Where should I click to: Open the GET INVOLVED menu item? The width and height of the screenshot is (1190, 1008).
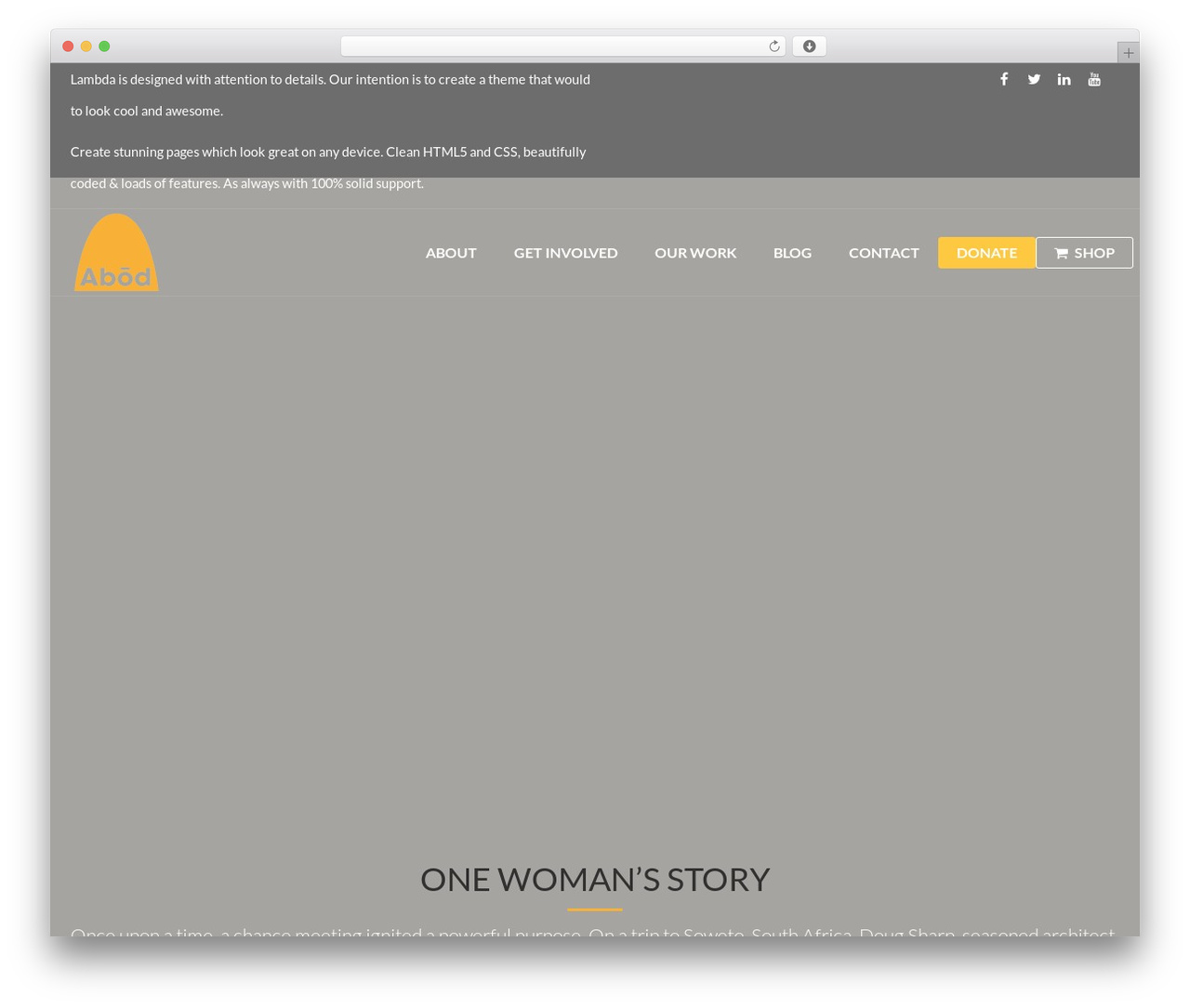(565, 253)
